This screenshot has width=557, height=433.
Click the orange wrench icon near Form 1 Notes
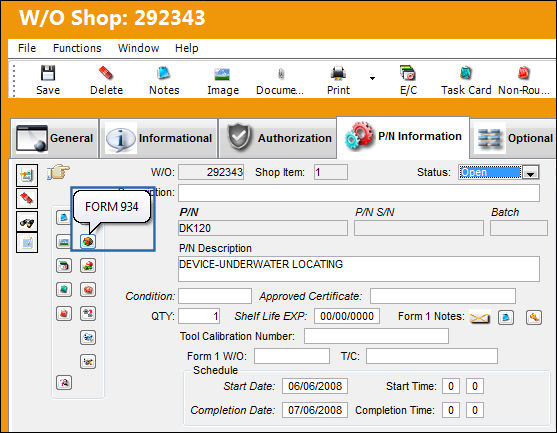(534, 317)
